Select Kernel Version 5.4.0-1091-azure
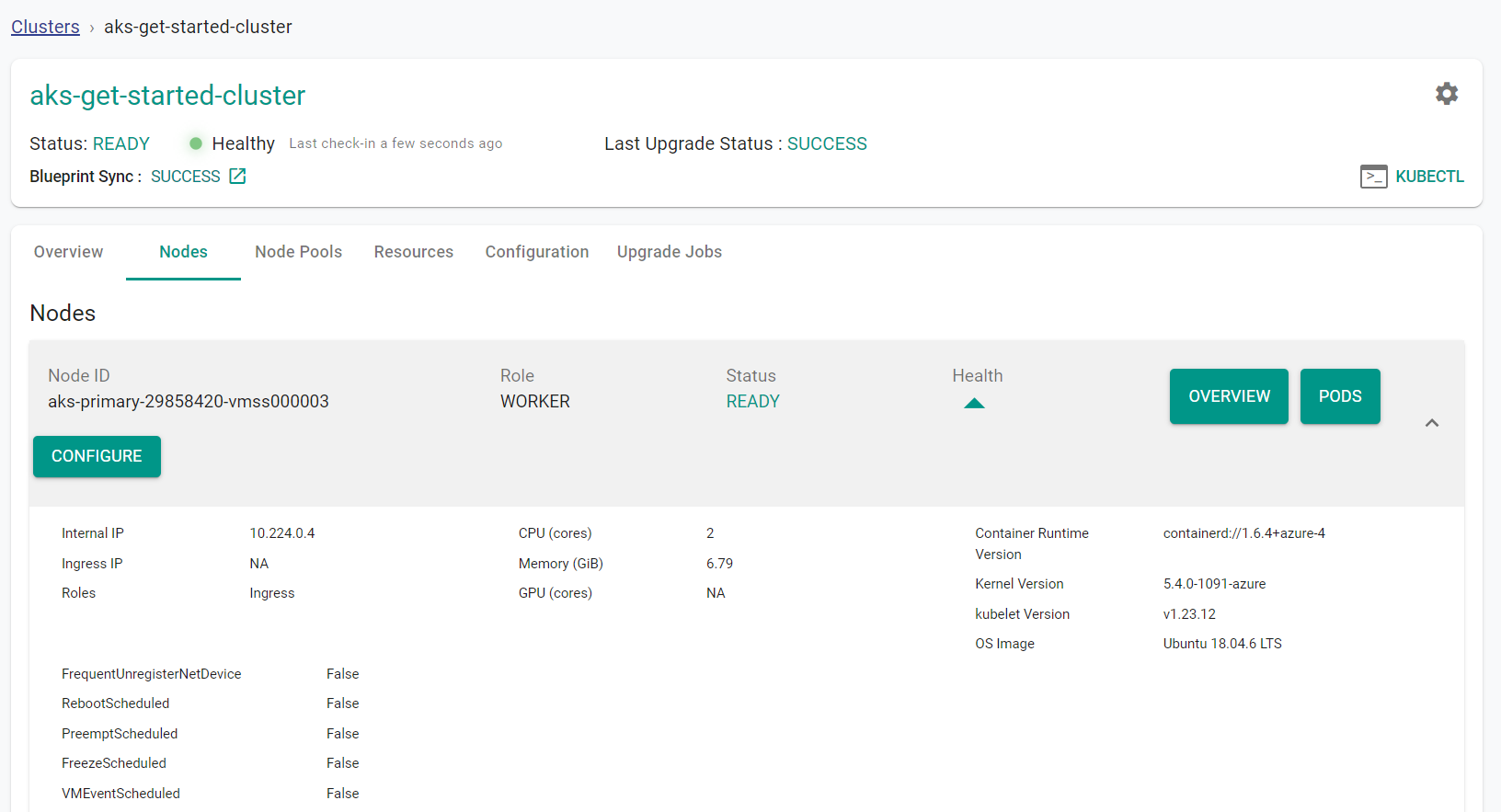This screenshot has width=1501, height=812. (x=1214, y=584)
